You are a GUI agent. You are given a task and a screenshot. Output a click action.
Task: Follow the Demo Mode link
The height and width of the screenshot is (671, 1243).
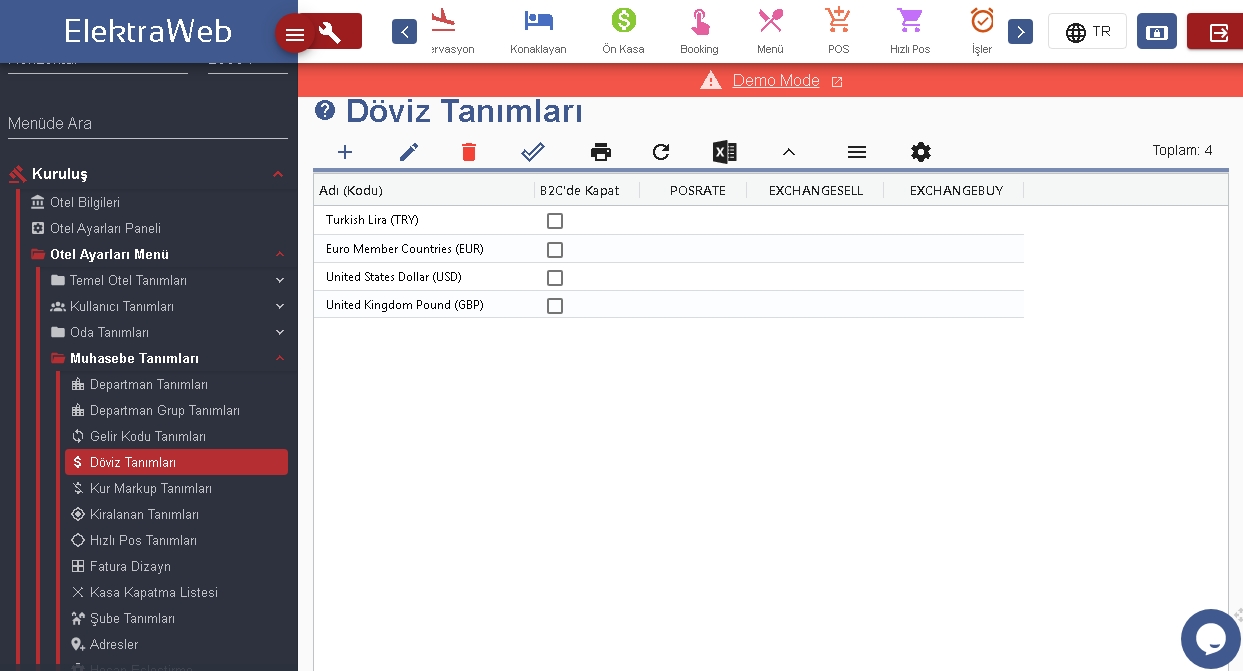pos(776,81)
